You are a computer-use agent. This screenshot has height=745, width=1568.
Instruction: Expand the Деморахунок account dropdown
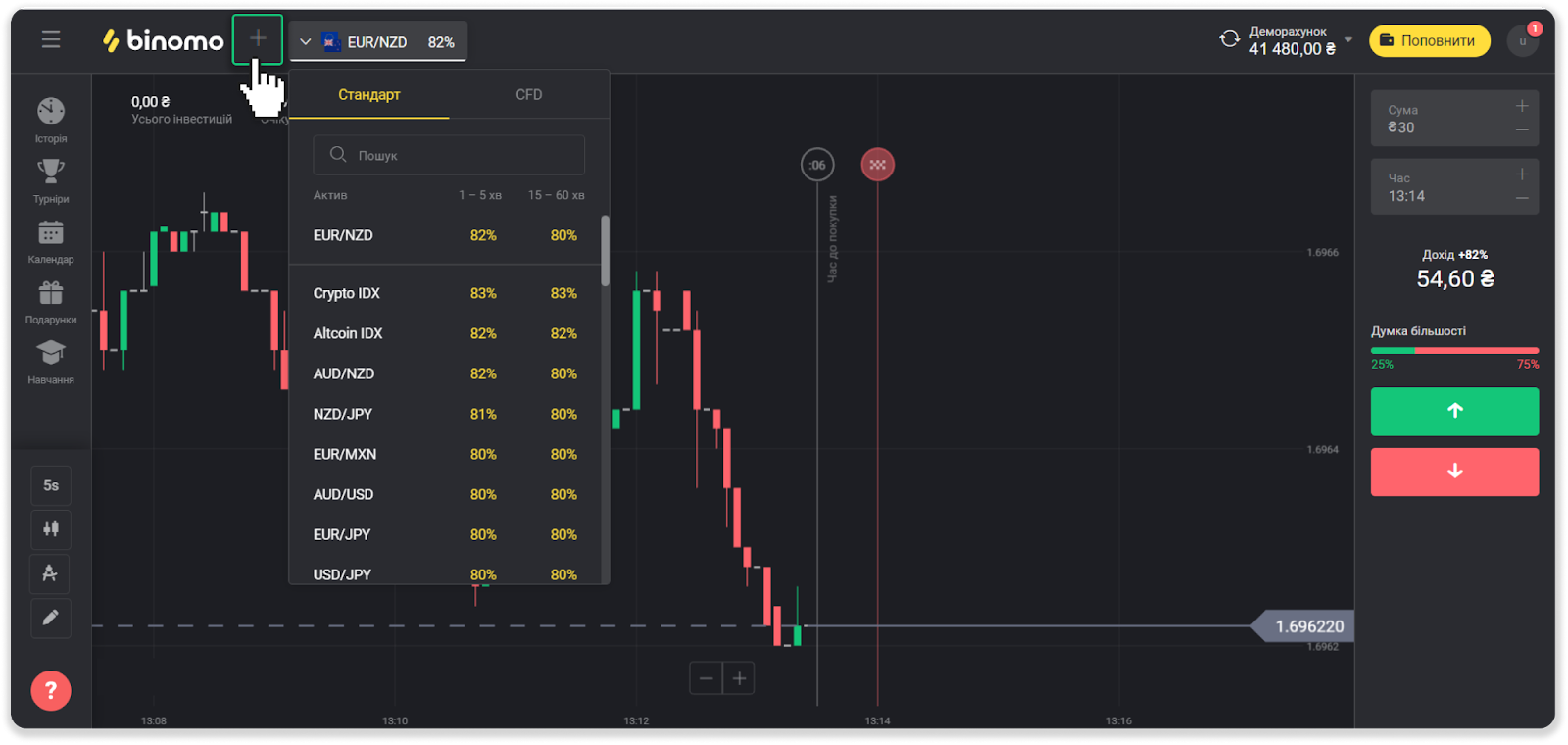pyautogui.click(x=1348, y=40)
